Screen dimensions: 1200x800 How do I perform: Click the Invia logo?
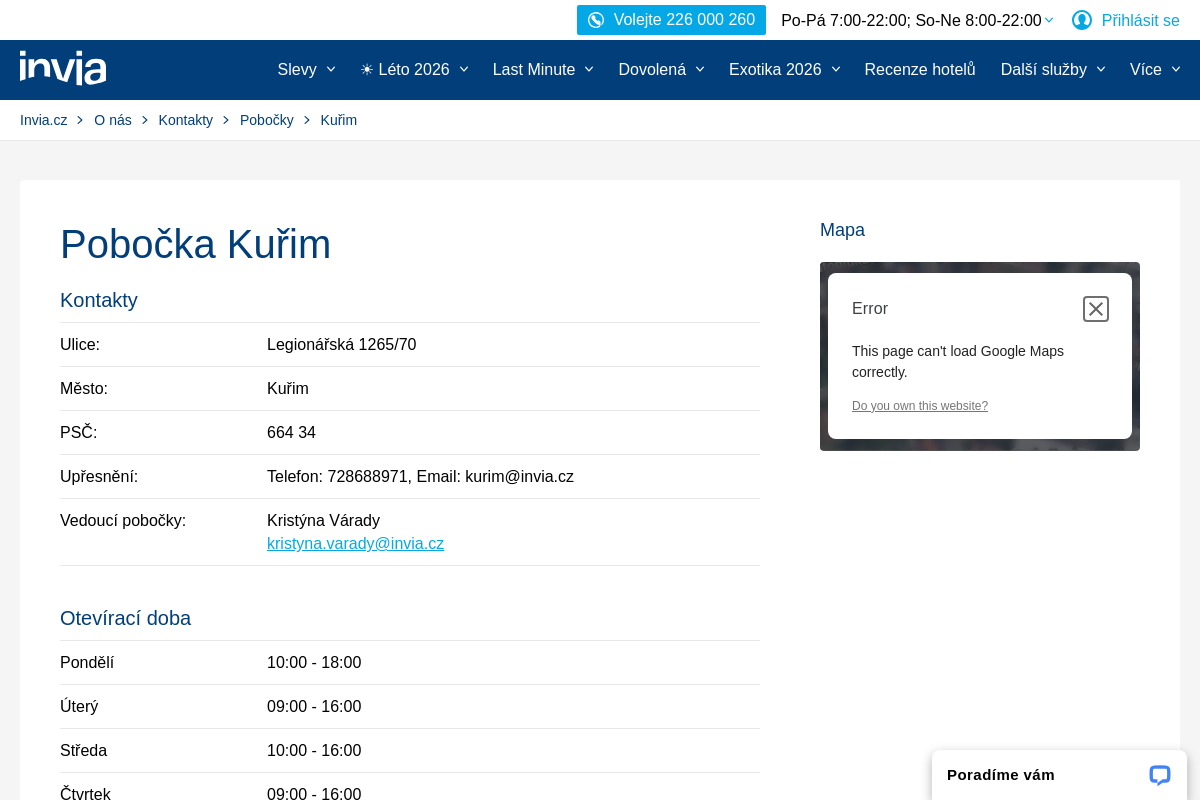63,68
